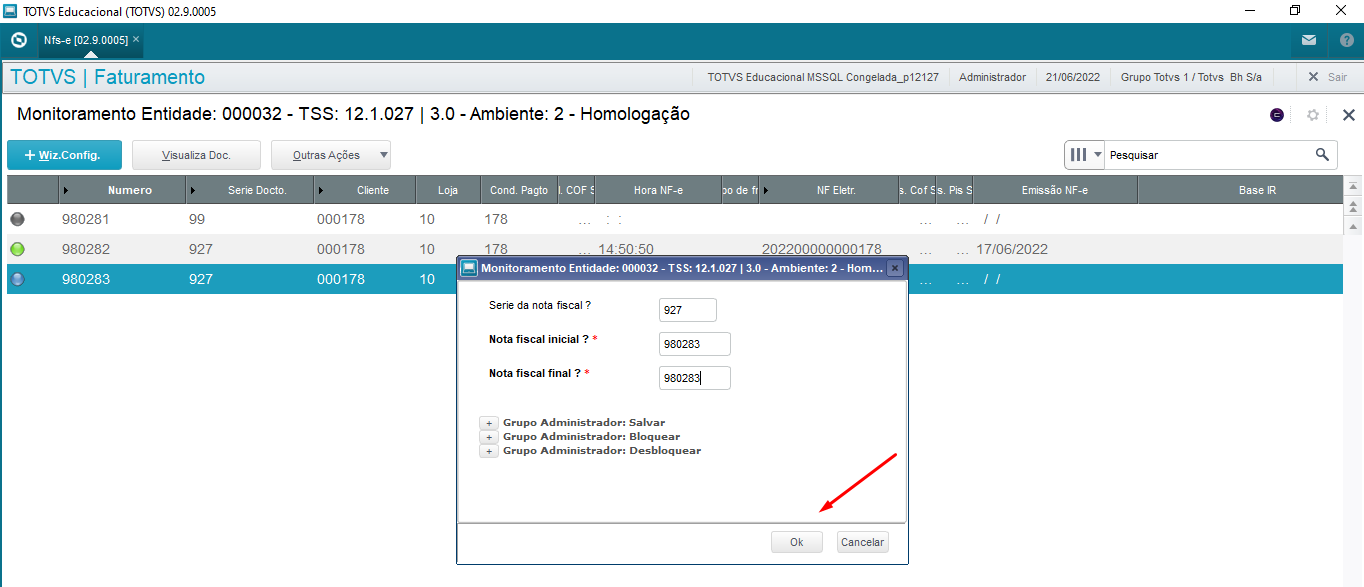The image size is (1364, 587).
Task: Click series value 99 in first row
Action: 196,219
